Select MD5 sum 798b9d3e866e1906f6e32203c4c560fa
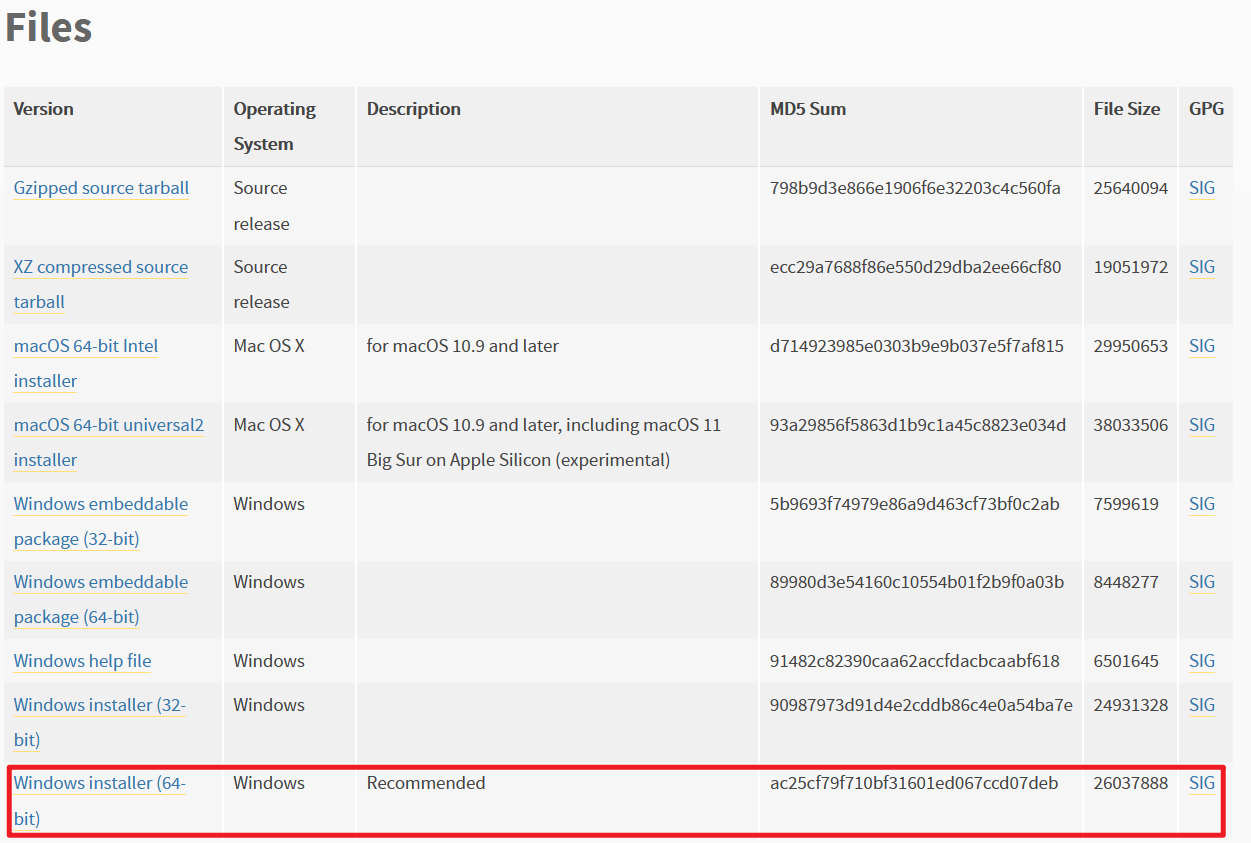This screenshot has width=1251, height=843. tap(915, 188)
